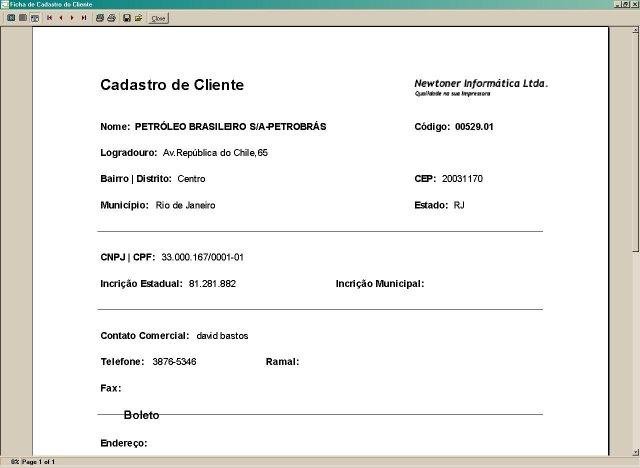Open printer setup icon
The width and height of the screenshot is (640, 468).
(100, 18)
